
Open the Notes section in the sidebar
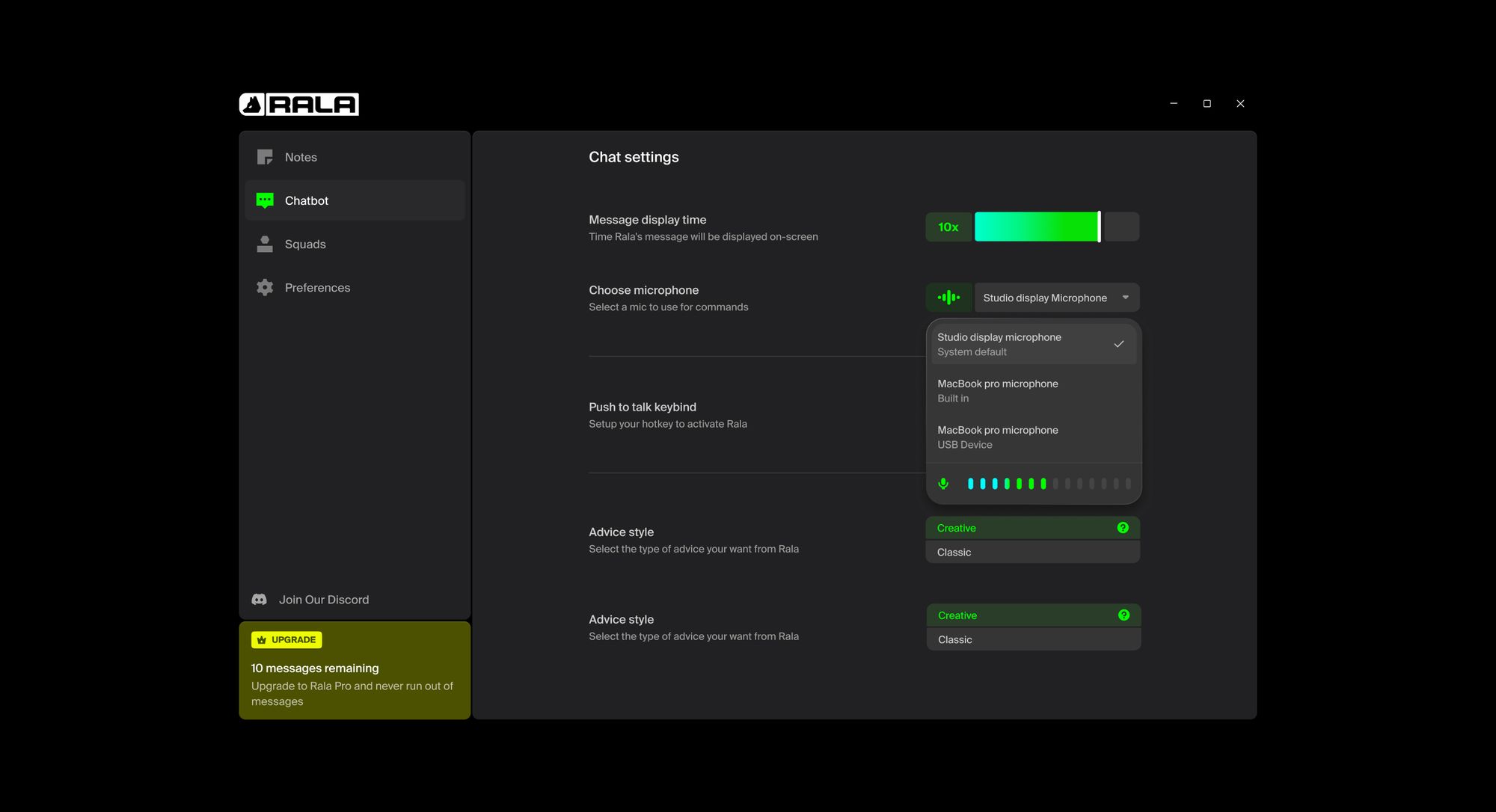[301, 157]
